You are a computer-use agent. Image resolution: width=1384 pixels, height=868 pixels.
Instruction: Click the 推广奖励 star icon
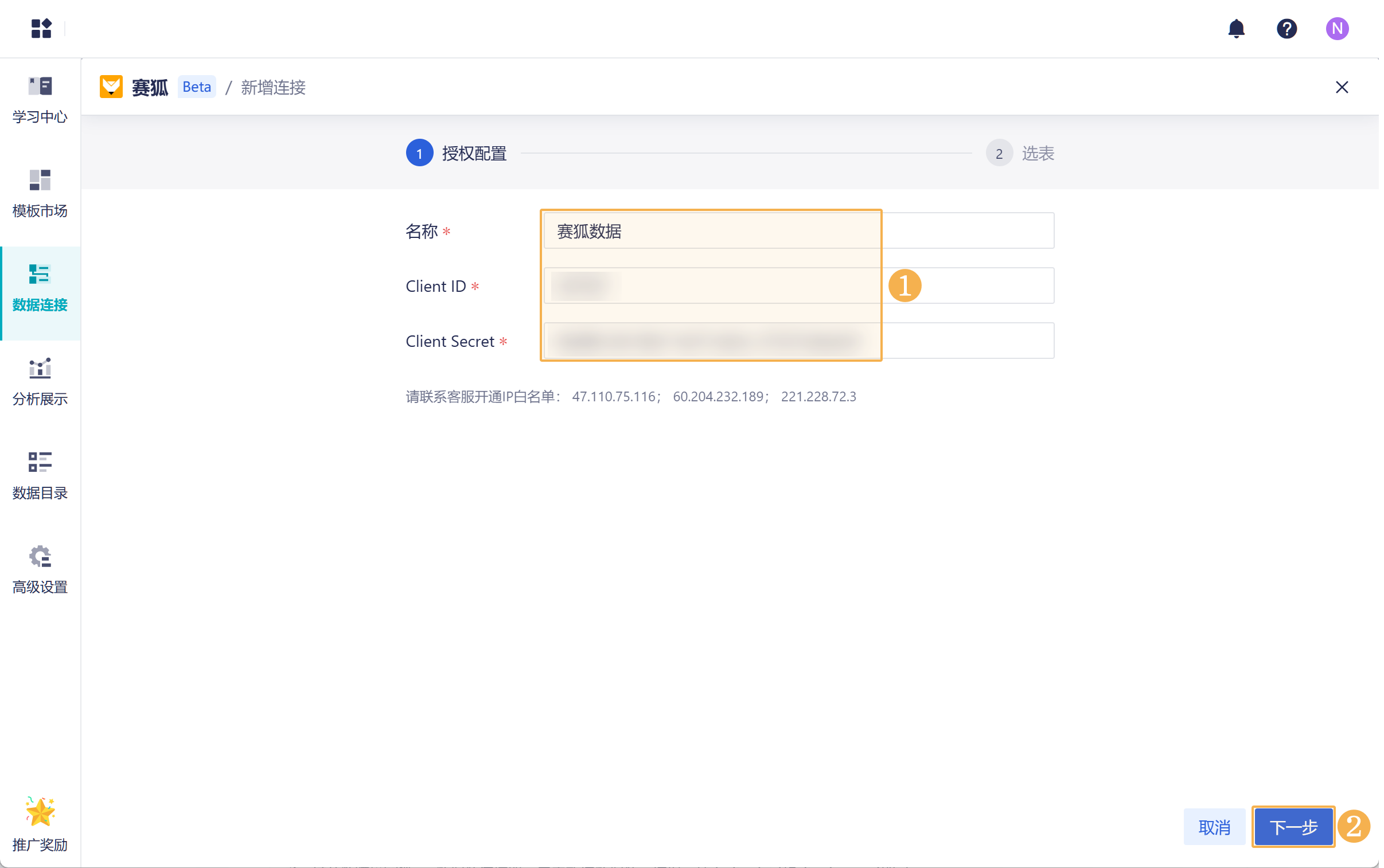click(40, 810)
